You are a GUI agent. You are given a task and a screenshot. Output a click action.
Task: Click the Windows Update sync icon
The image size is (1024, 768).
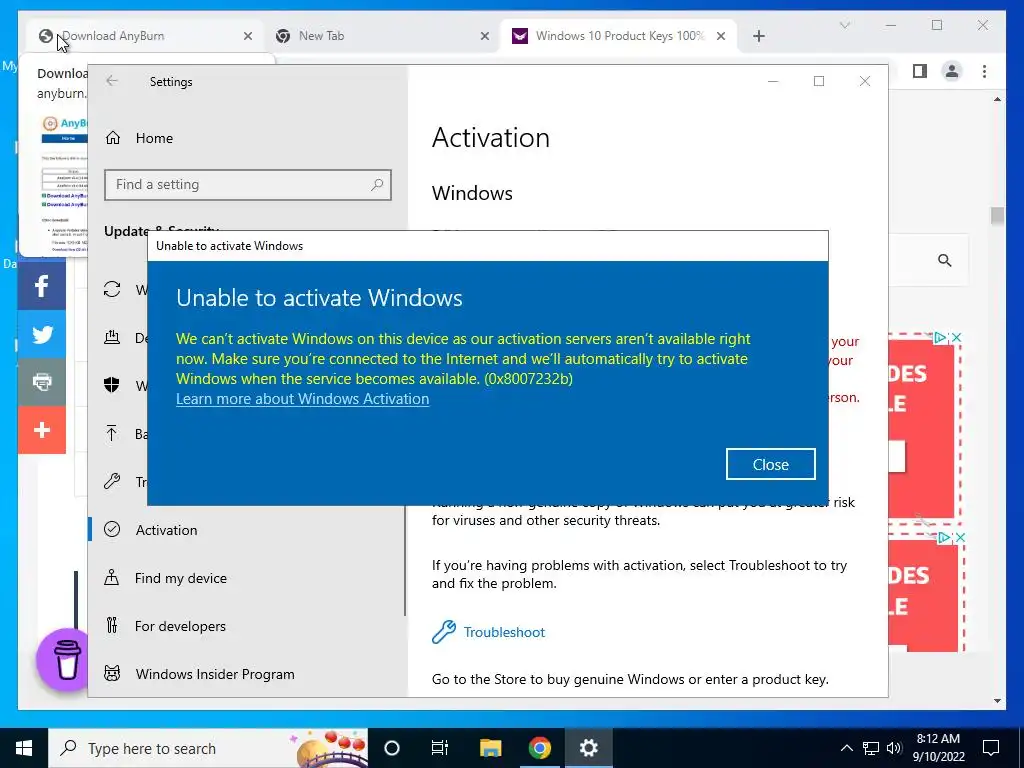112,289
